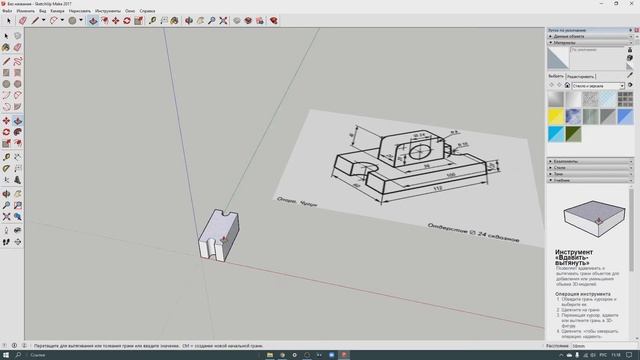
Task: Pick the 3D Text tool in the left palette
Action: [x=18, y=180]
